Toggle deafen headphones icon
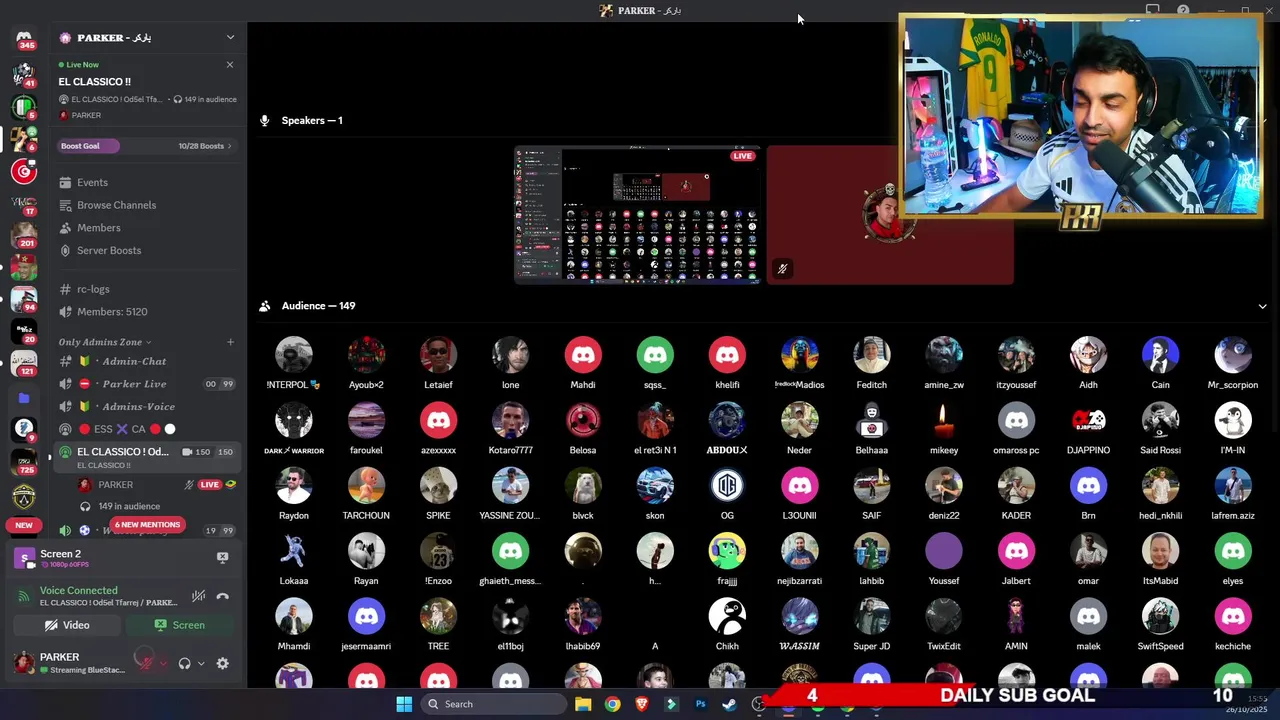The image size is (1280, 720). pos(184,663)
